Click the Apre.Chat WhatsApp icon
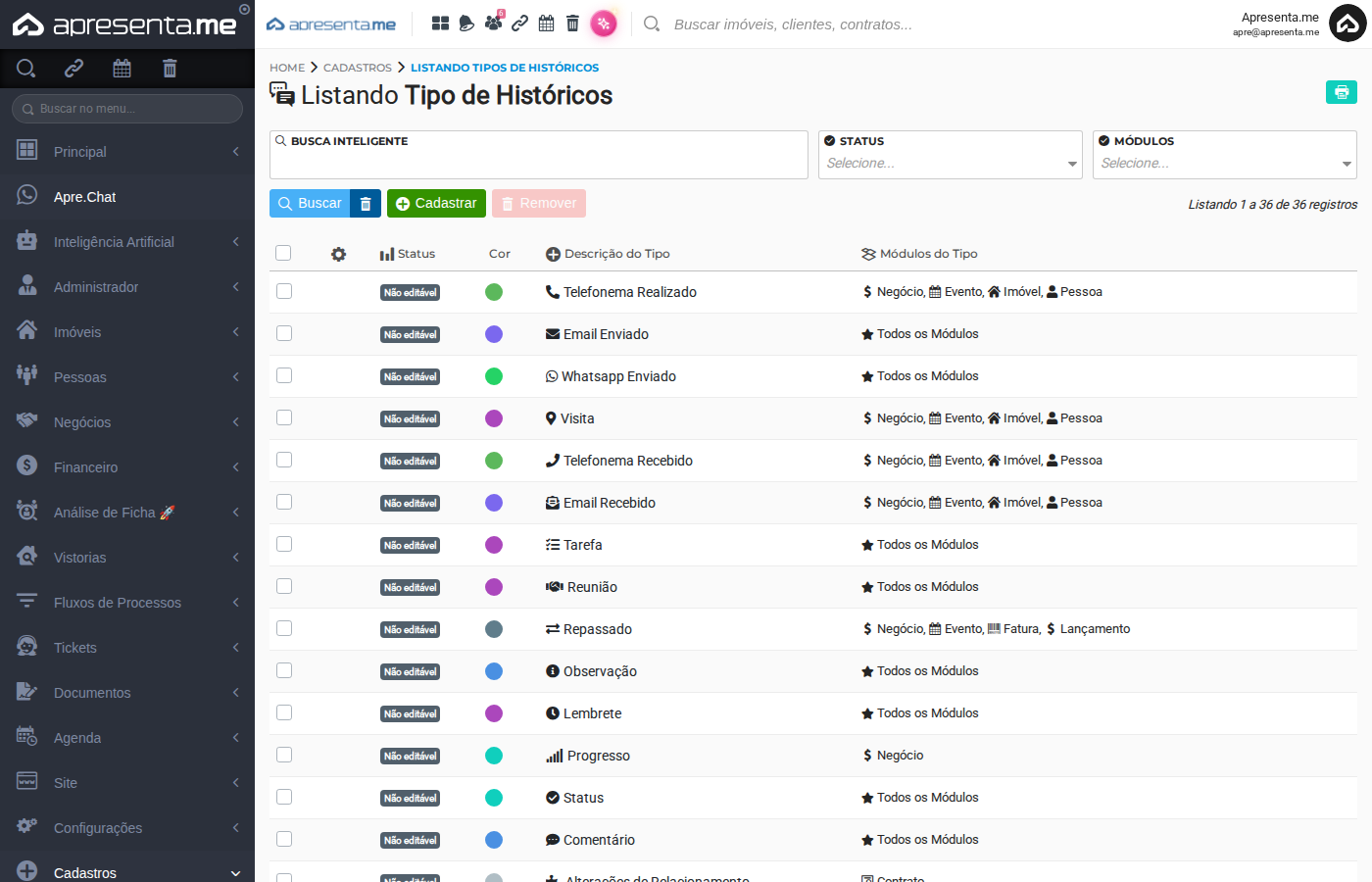Screen dimensions: 1372x882 tap(27, 195)
